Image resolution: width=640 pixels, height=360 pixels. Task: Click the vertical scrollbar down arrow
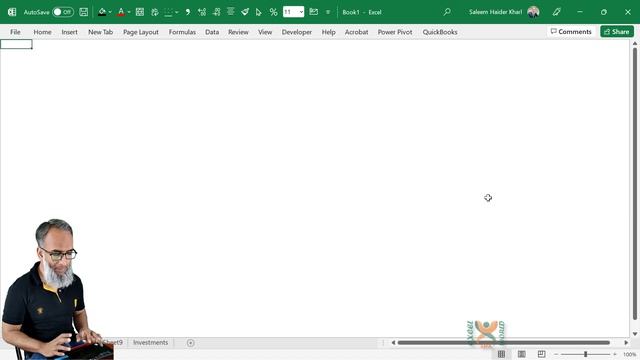pyautogui.click(x=635, y=333)
